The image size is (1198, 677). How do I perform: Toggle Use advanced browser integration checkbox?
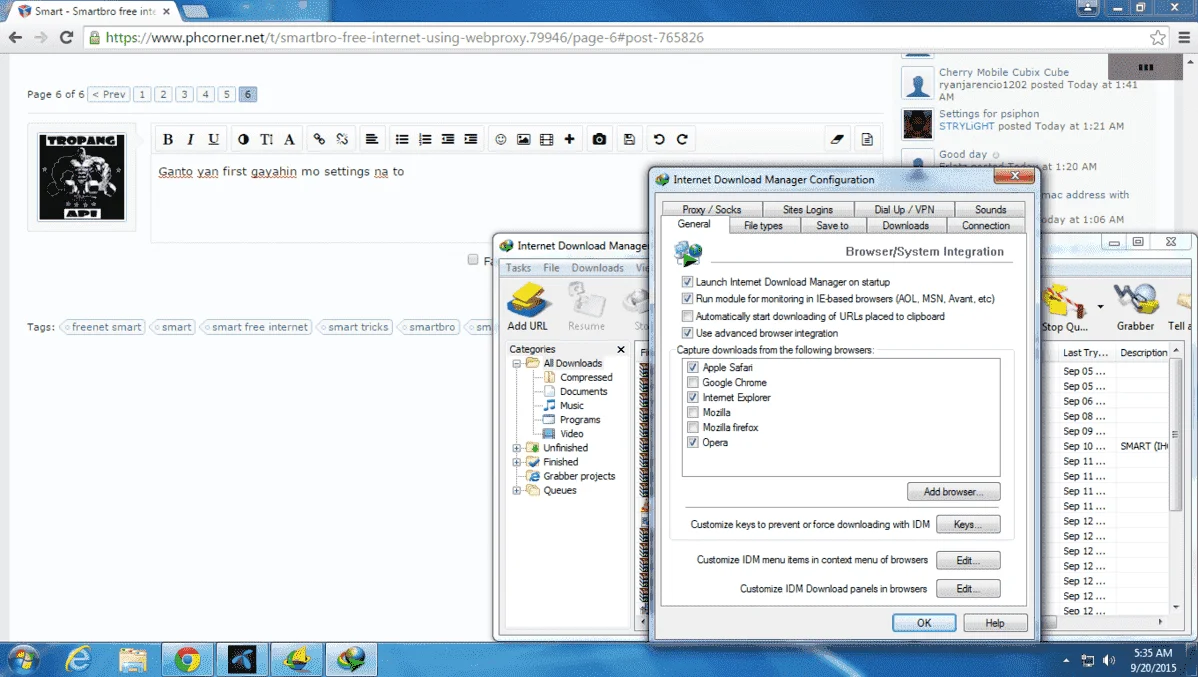click(x=687, y=333)
